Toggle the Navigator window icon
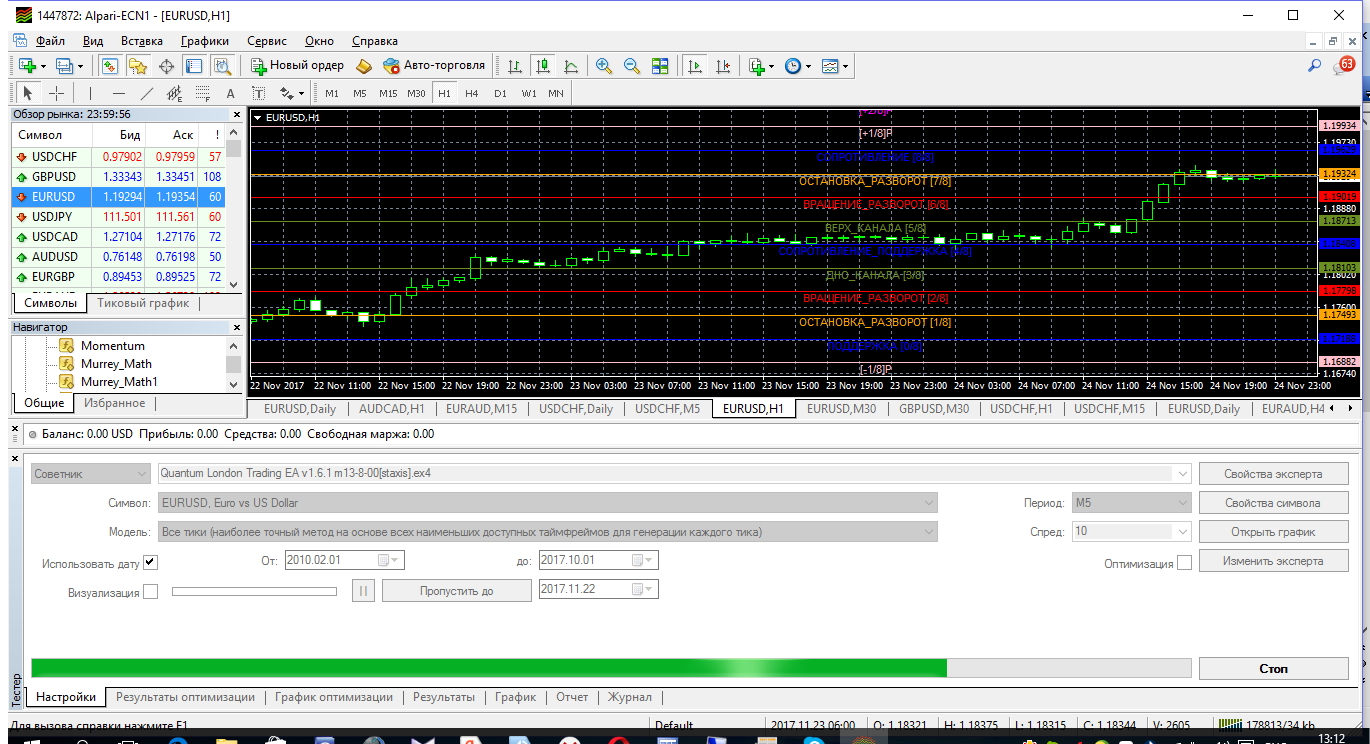The height and width of the screenshot is (744, 1370). 138,65
